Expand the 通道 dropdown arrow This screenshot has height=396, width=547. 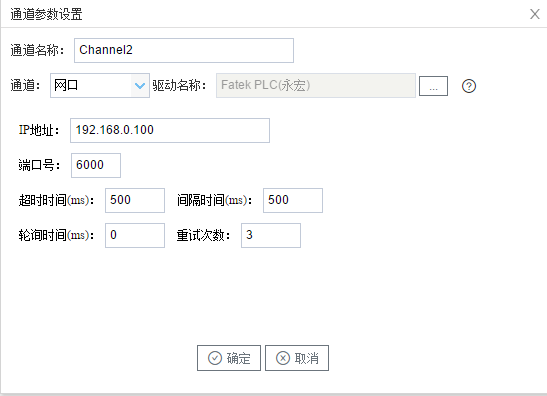(x=140, y=85)
